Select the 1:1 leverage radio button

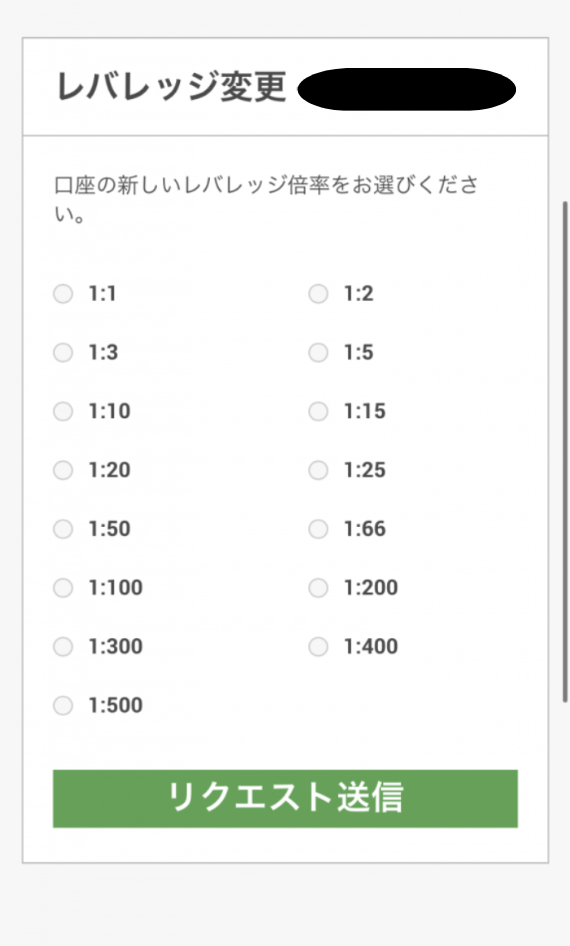click(x=63, y=294)
